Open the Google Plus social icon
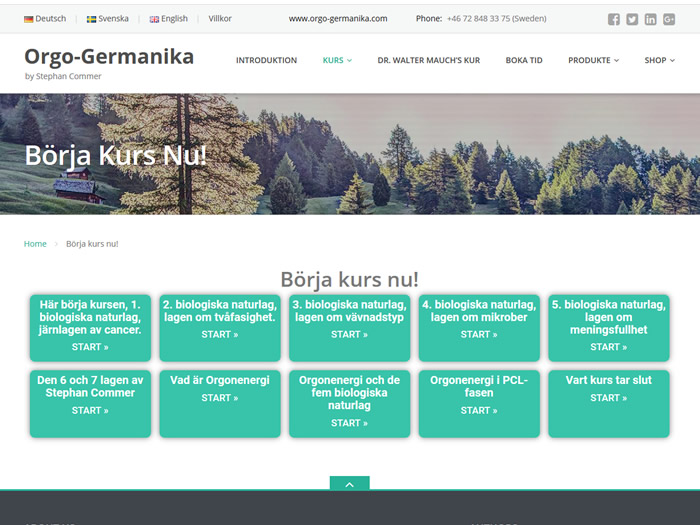 pyautogui.click(x=669, y=19)
